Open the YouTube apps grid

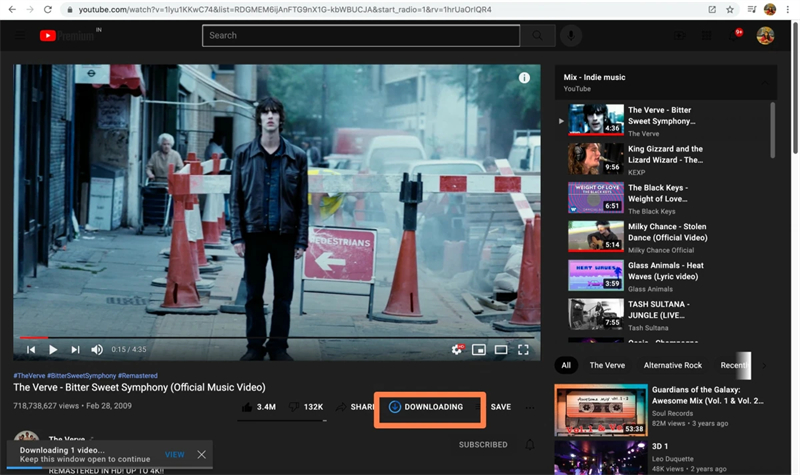707,35
